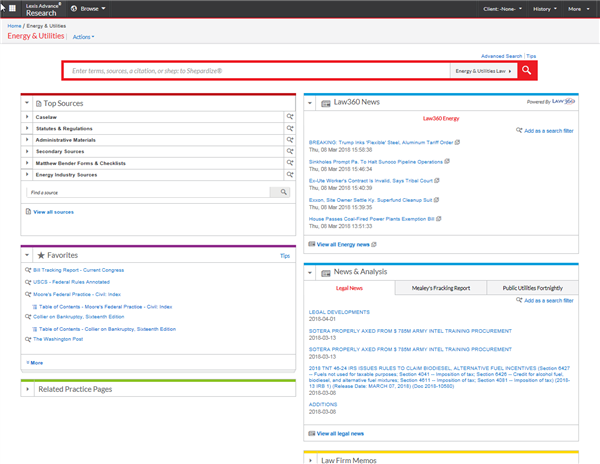Click filter icon beside Collier on Bankruptcy
This screenshot has height=464, width=600.
click(28, 317)
